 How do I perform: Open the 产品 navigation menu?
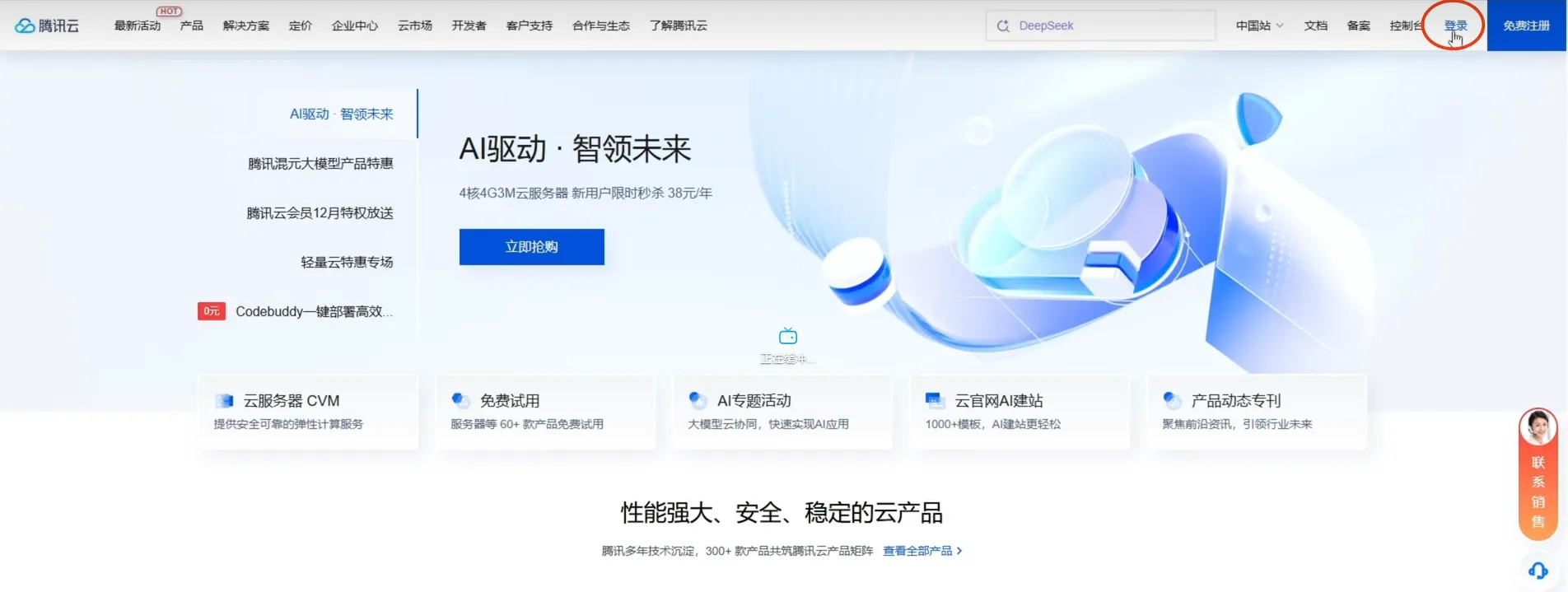191,26
